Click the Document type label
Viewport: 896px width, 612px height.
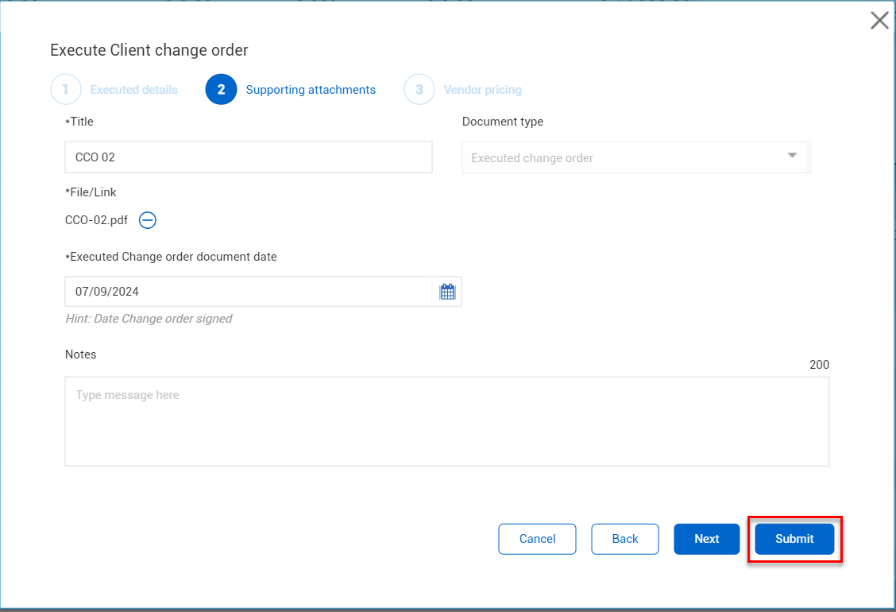pyautogui.click(x=503, y=122)
